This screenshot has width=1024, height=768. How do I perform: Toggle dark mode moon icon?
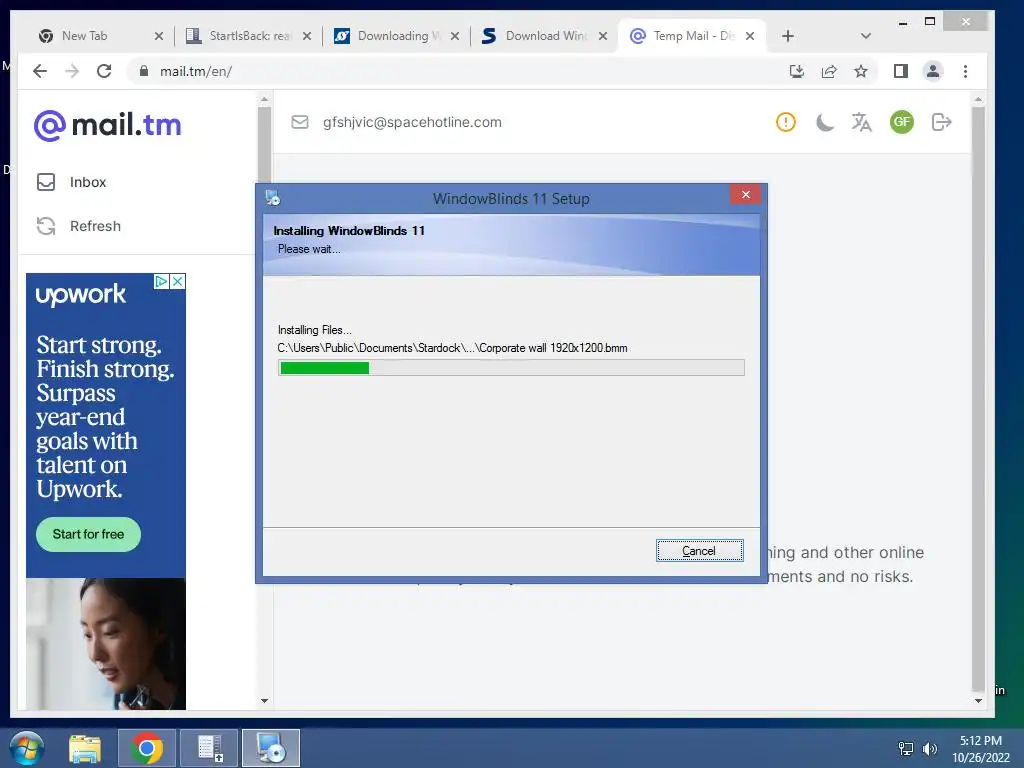tap(825, 122)
